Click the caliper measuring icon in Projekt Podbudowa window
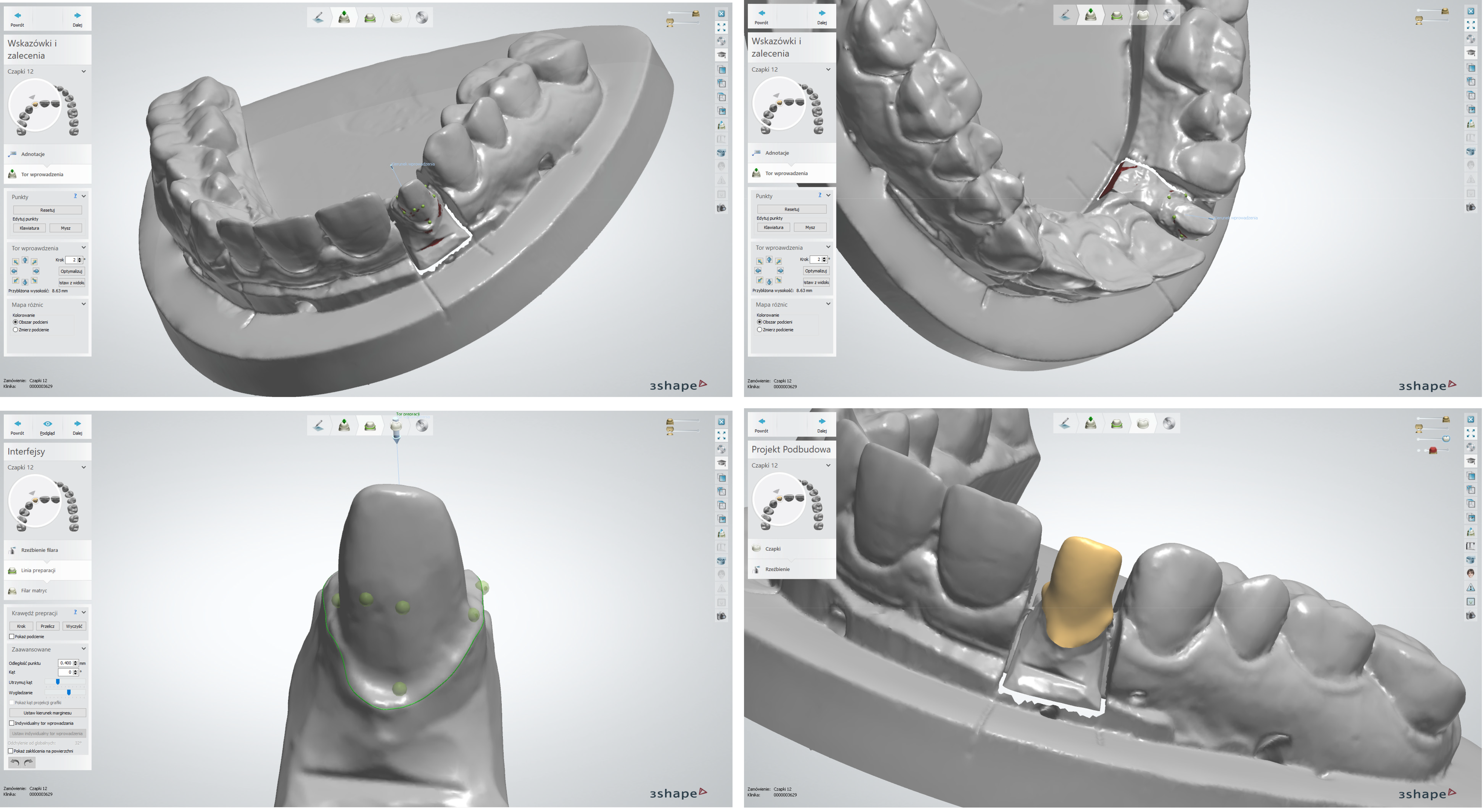The width and height of the screenshot is (1484, 812). coord(1471,545)
